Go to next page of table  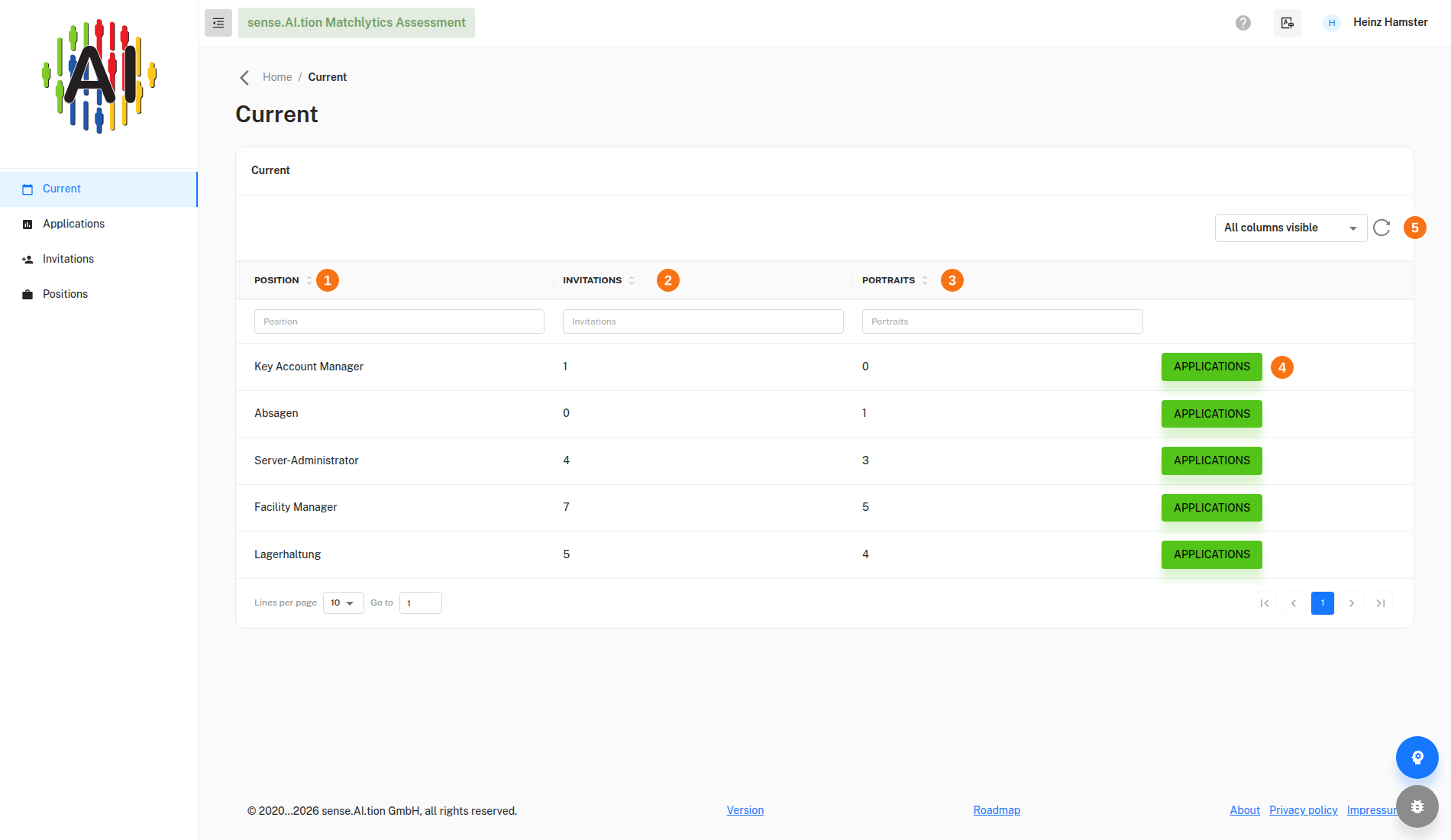[1352, 603]
